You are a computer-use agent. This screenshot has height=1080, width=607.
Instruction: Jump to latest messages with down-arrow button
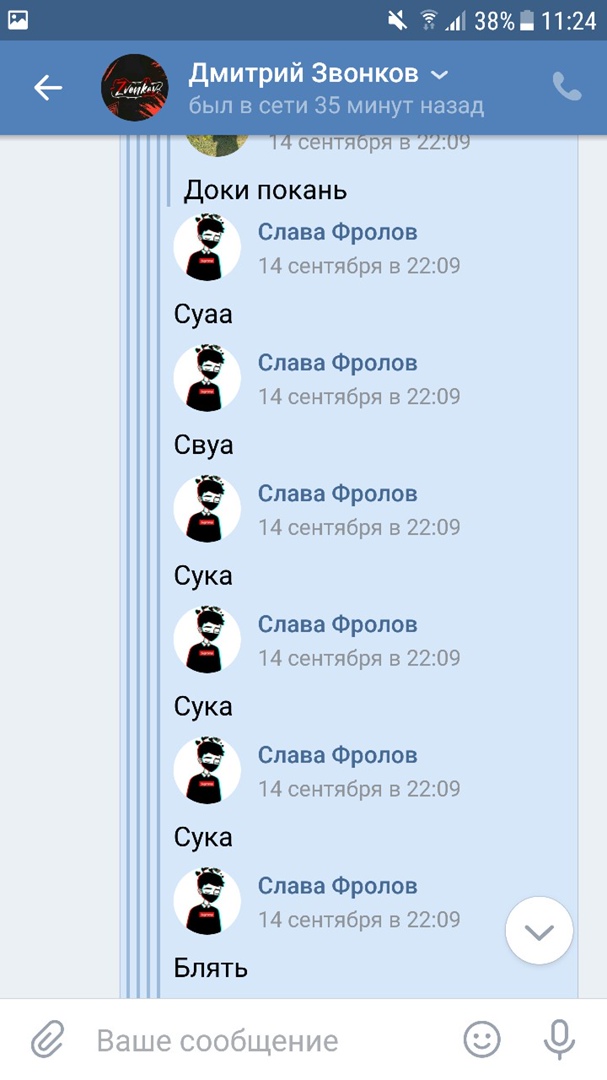(539, 931)
